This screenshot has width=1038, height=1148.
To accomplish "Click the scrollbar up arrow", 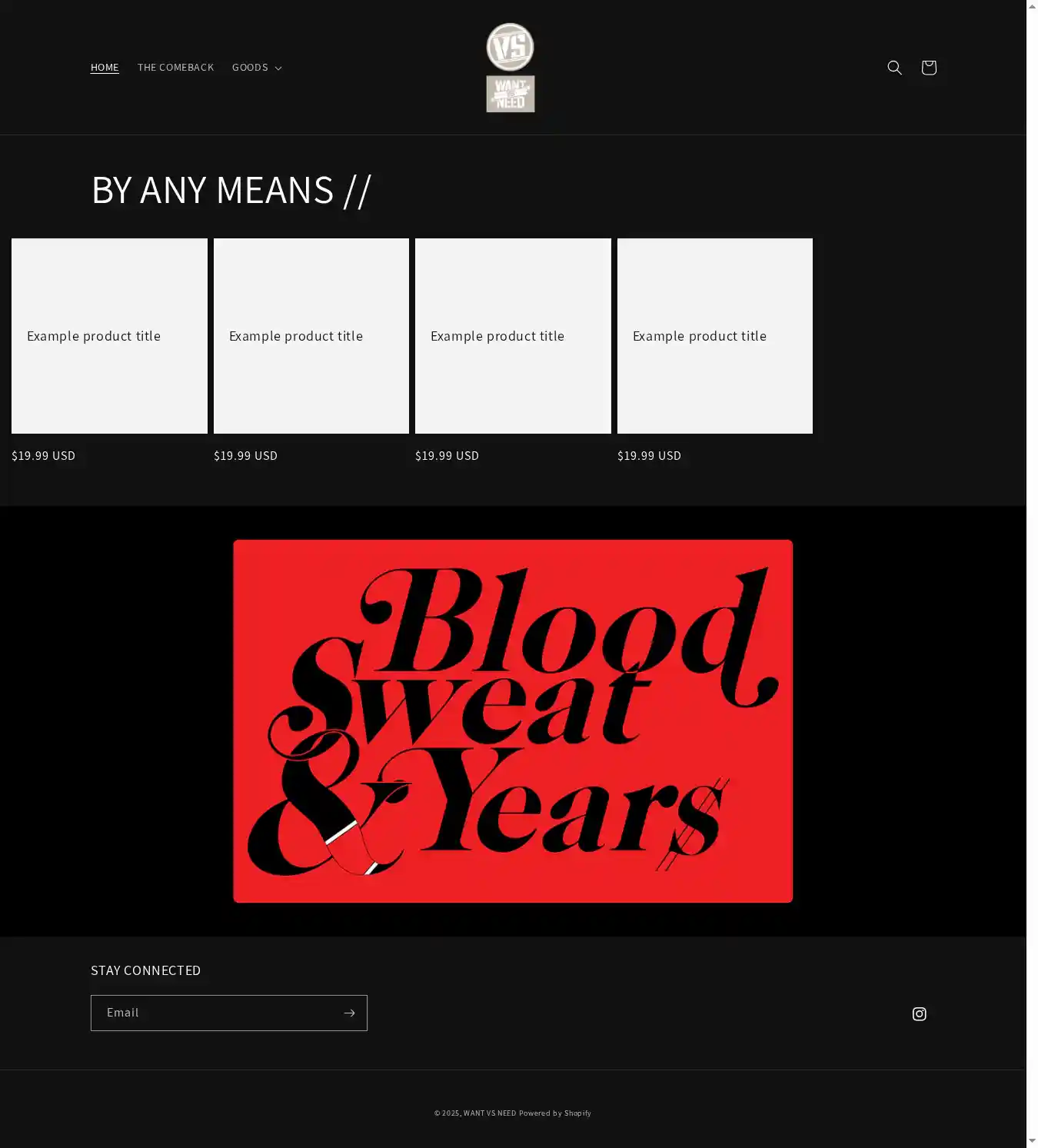I will tap(1032, 6).
